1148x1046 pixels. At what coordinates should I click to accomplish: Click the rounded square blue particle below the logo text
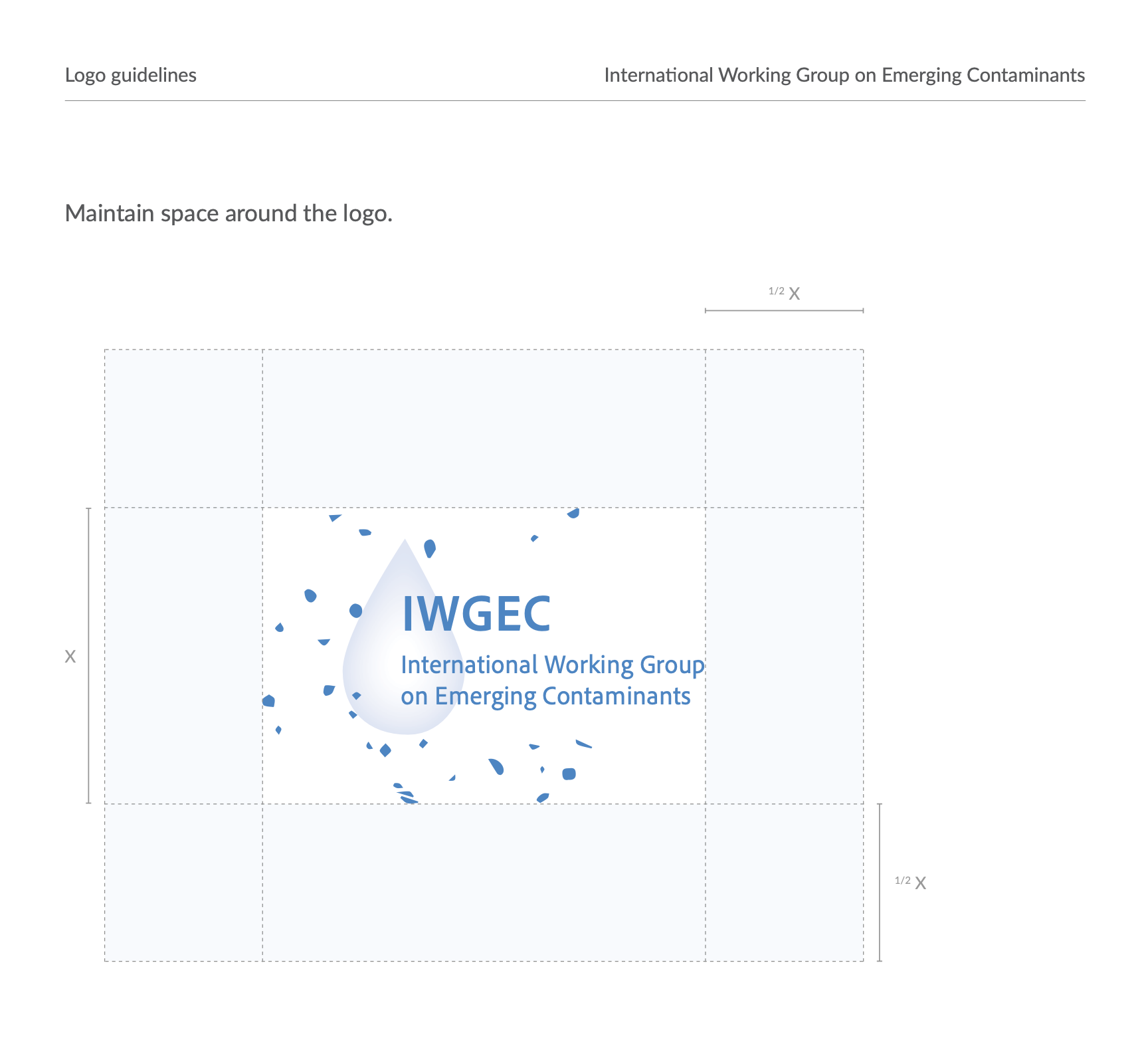(x=569, y=774)
